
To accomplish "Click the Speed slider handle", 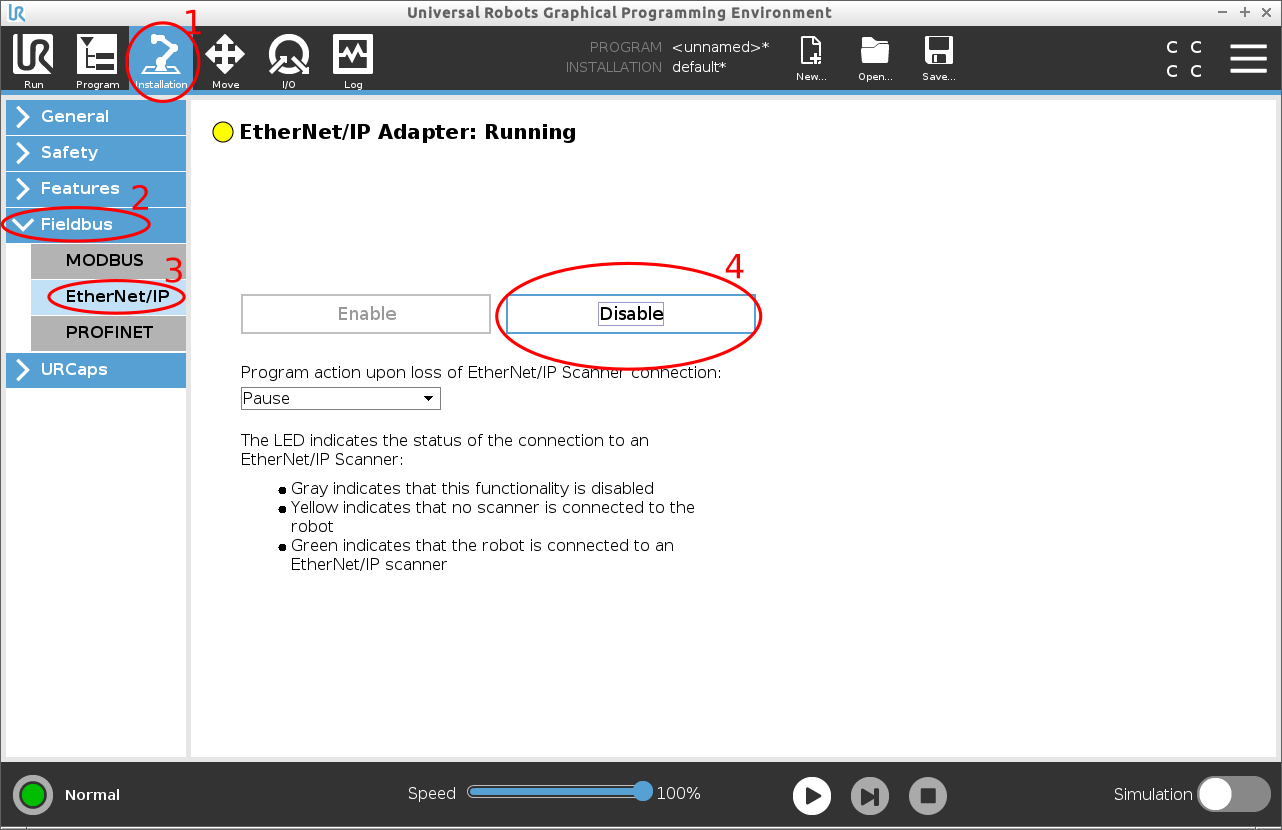I will pos(643,792).
